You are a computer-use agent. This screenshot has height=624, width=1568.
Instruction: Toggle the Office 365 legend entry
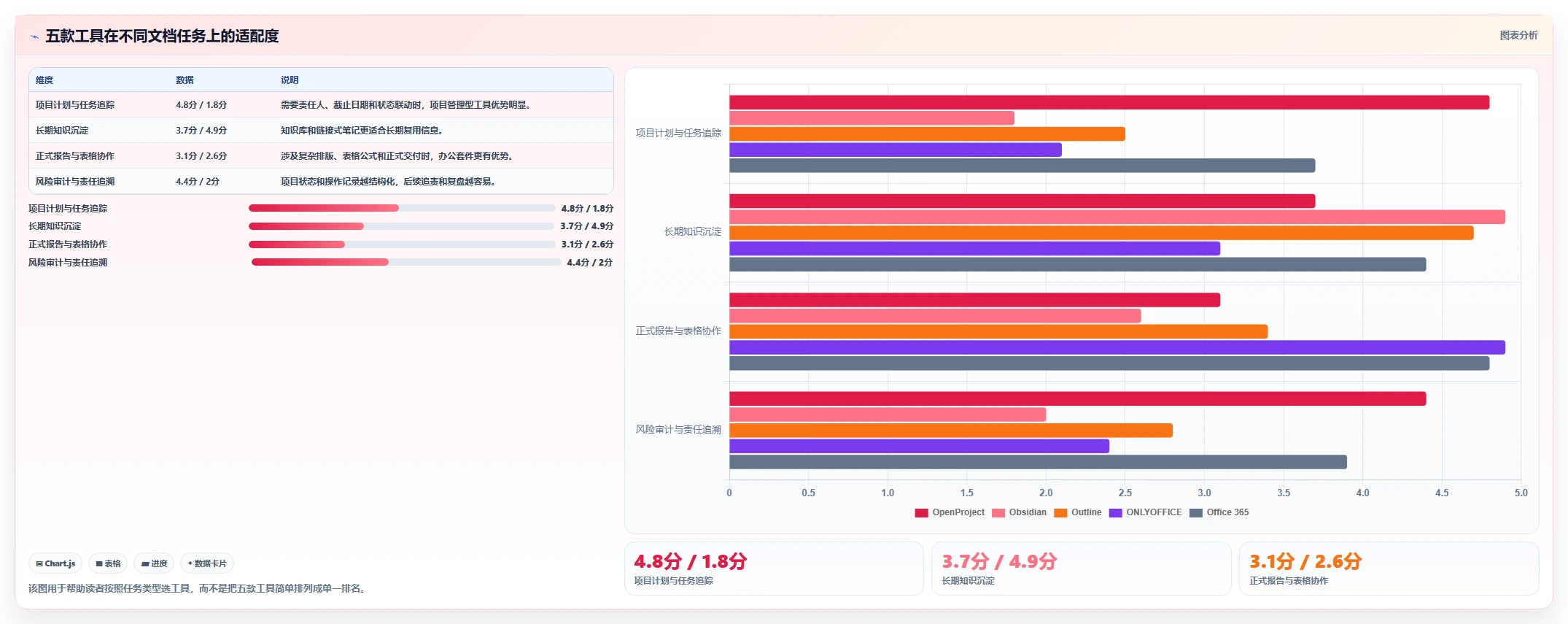[1219, 512]
